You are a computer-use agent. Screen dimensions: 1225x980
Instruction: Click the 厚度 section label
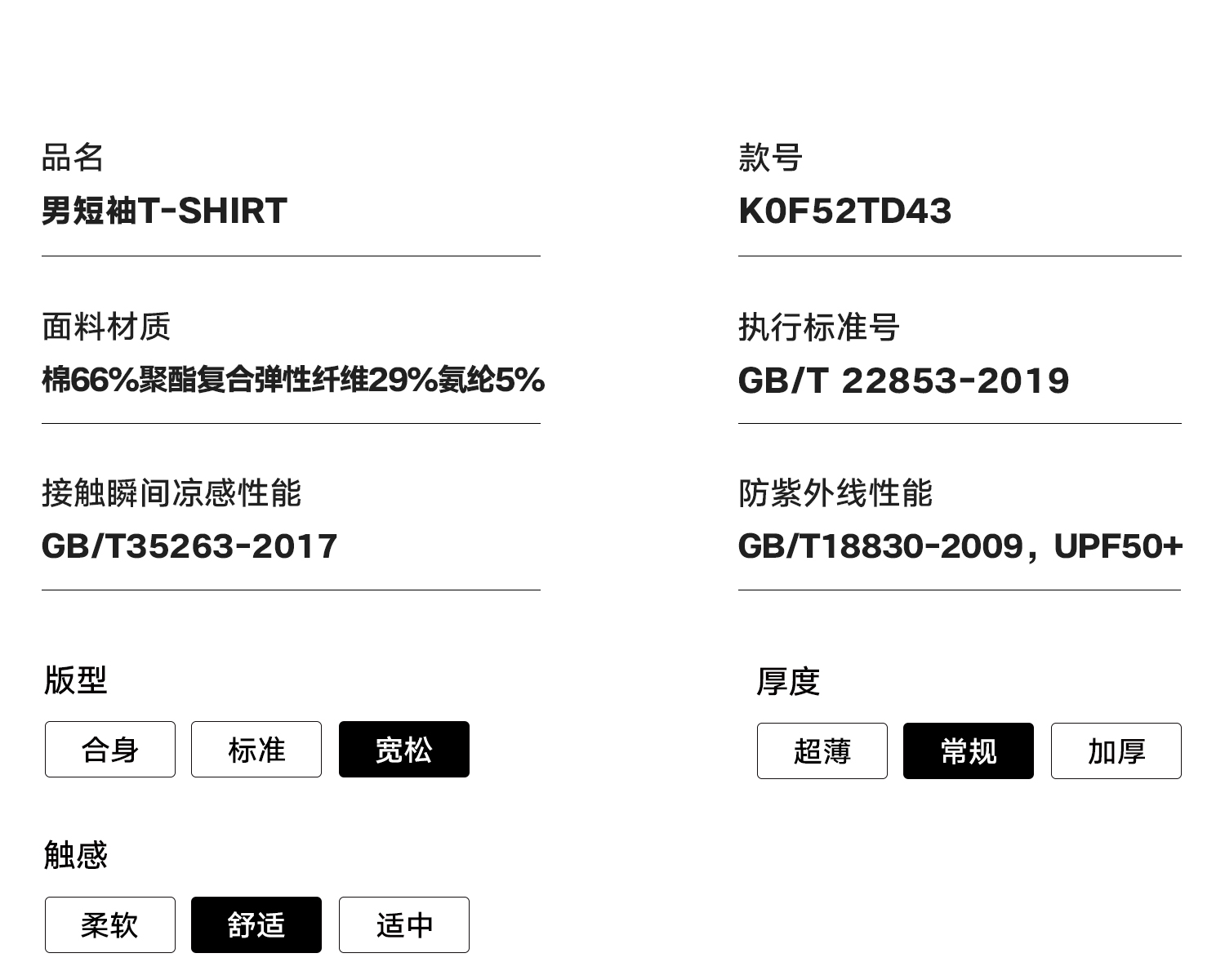pyautogui.click(x=788, y=681)
